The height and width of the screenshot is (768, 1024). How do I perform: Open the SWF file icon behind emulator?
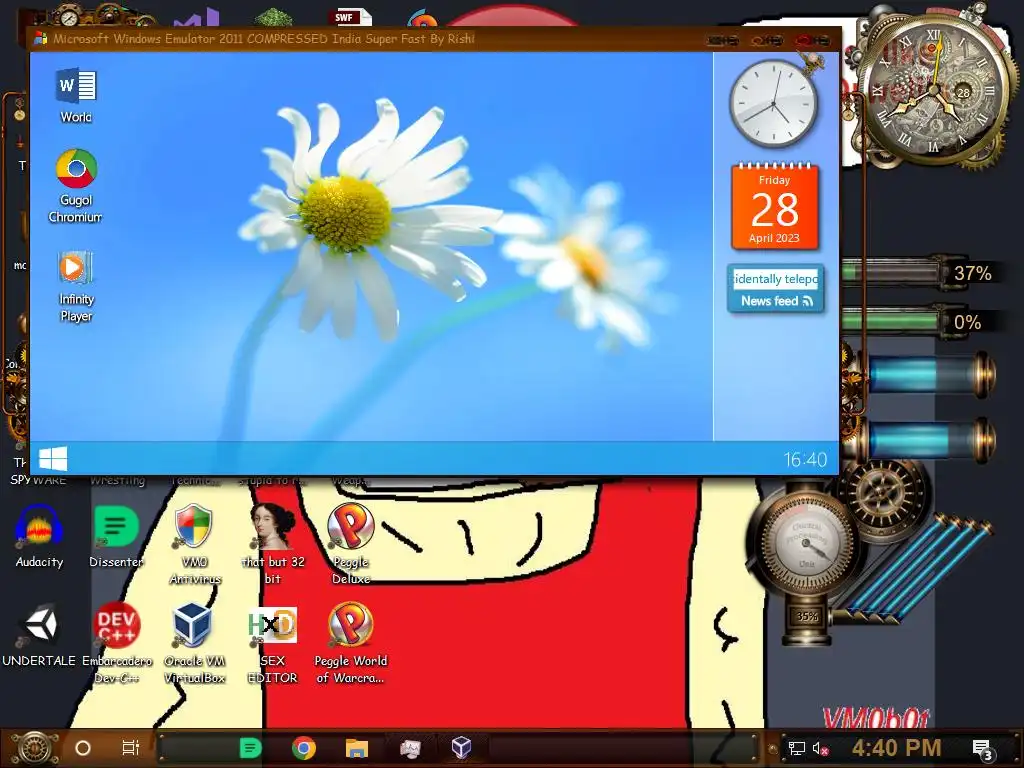[x=351, y=17]
